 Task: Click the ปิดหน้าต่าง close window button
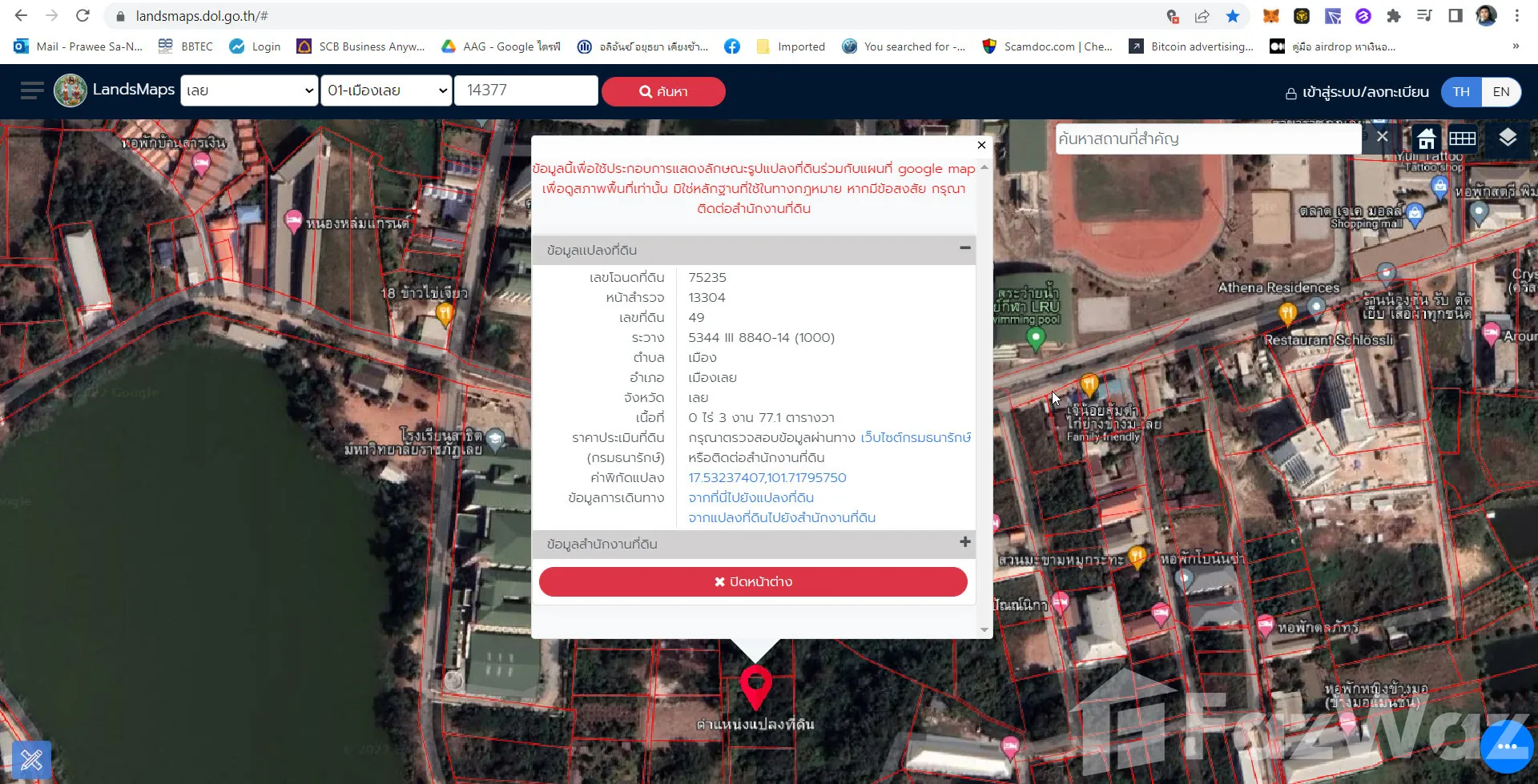[753, 581]
